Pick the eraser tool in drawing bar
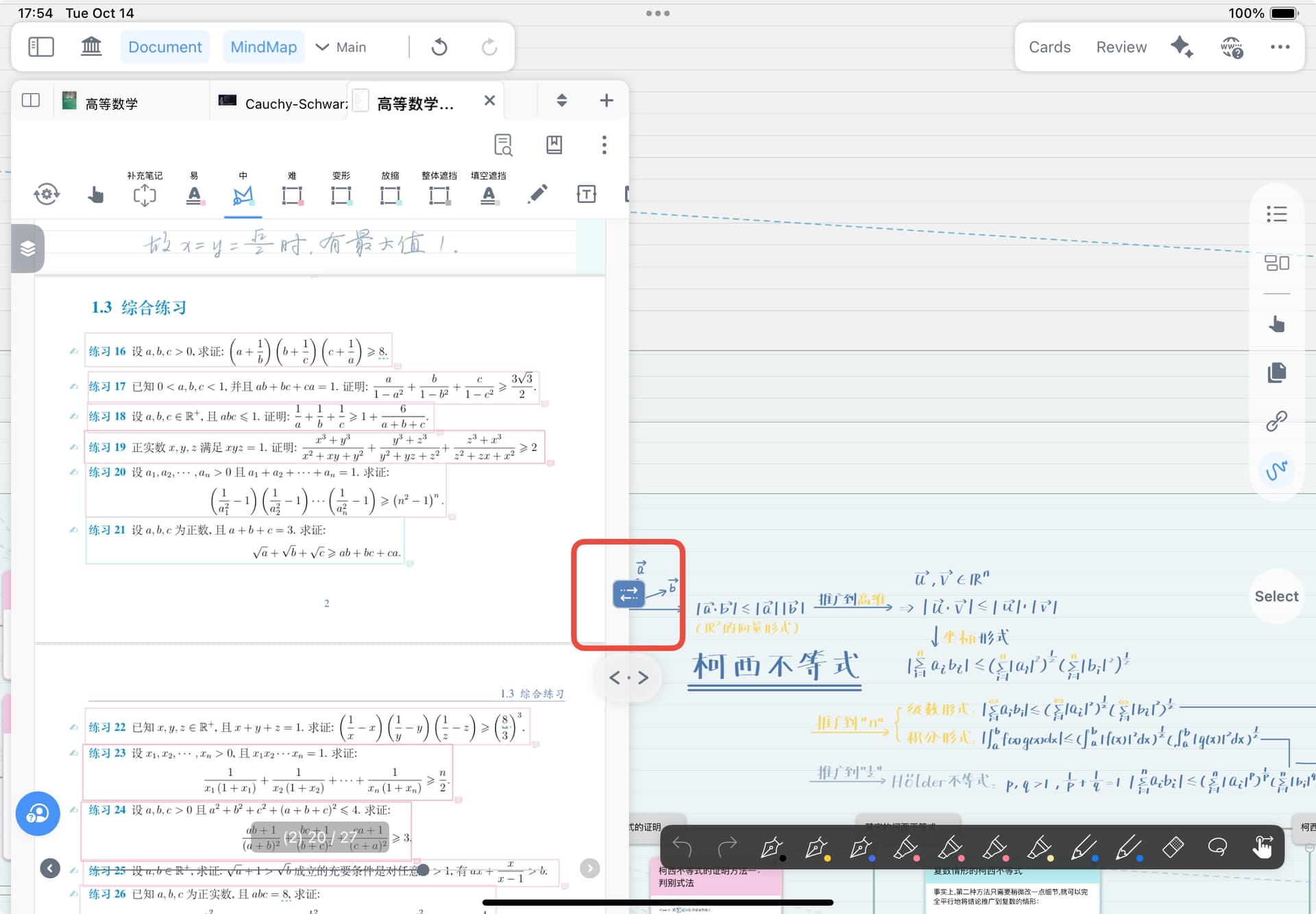The width and height of the screenshot is (1316, 914). 1173,848
